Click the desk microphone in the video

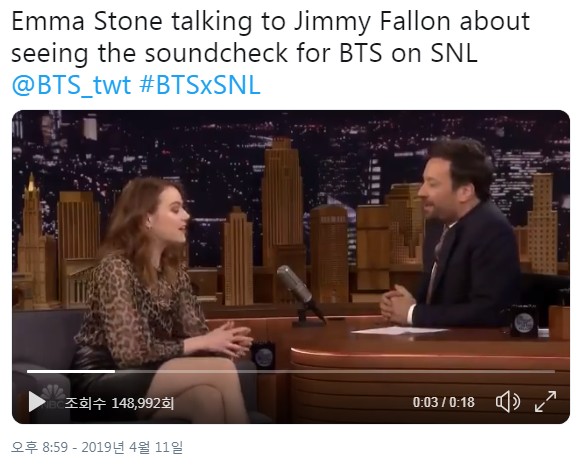[x=299, y=296]
